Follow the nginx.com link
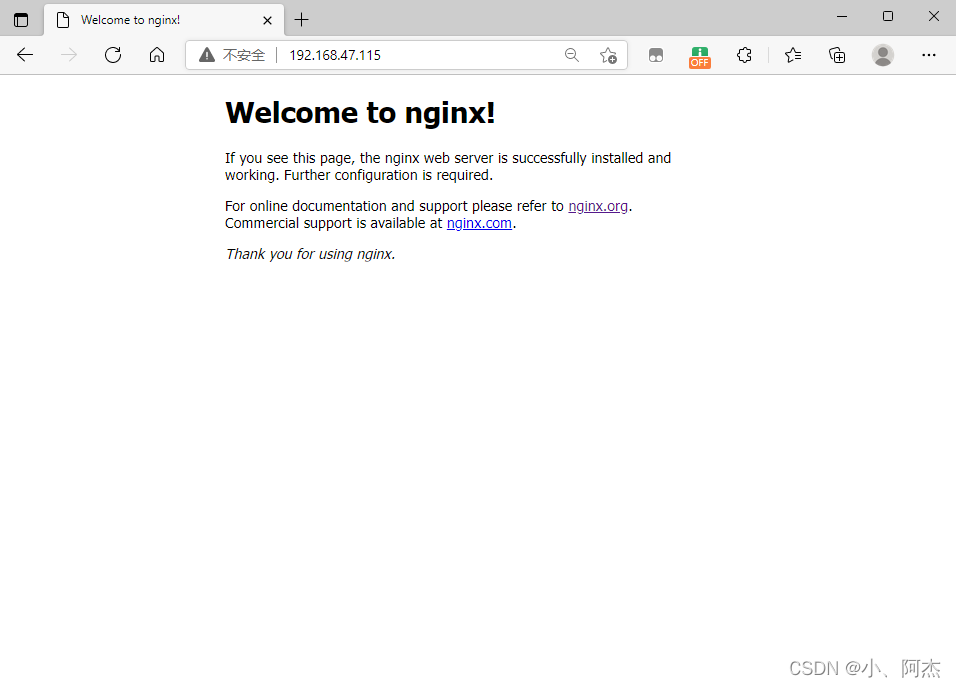 479,223
